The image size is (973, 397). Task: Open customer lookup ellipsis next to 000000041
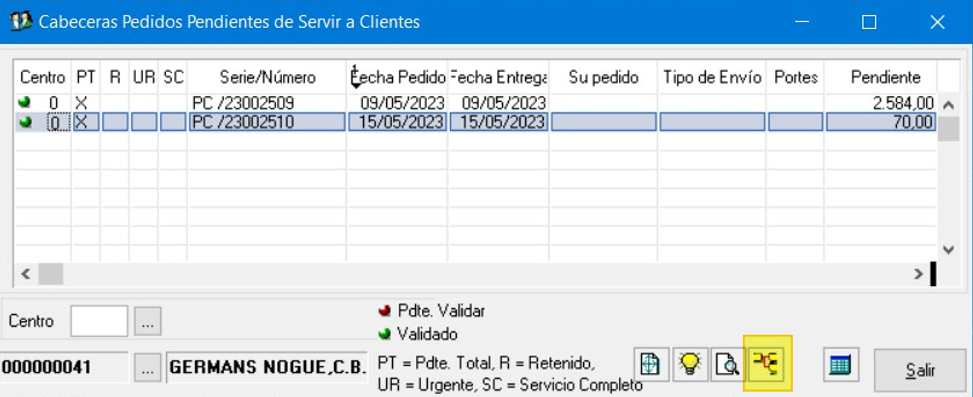coord(147,368)
